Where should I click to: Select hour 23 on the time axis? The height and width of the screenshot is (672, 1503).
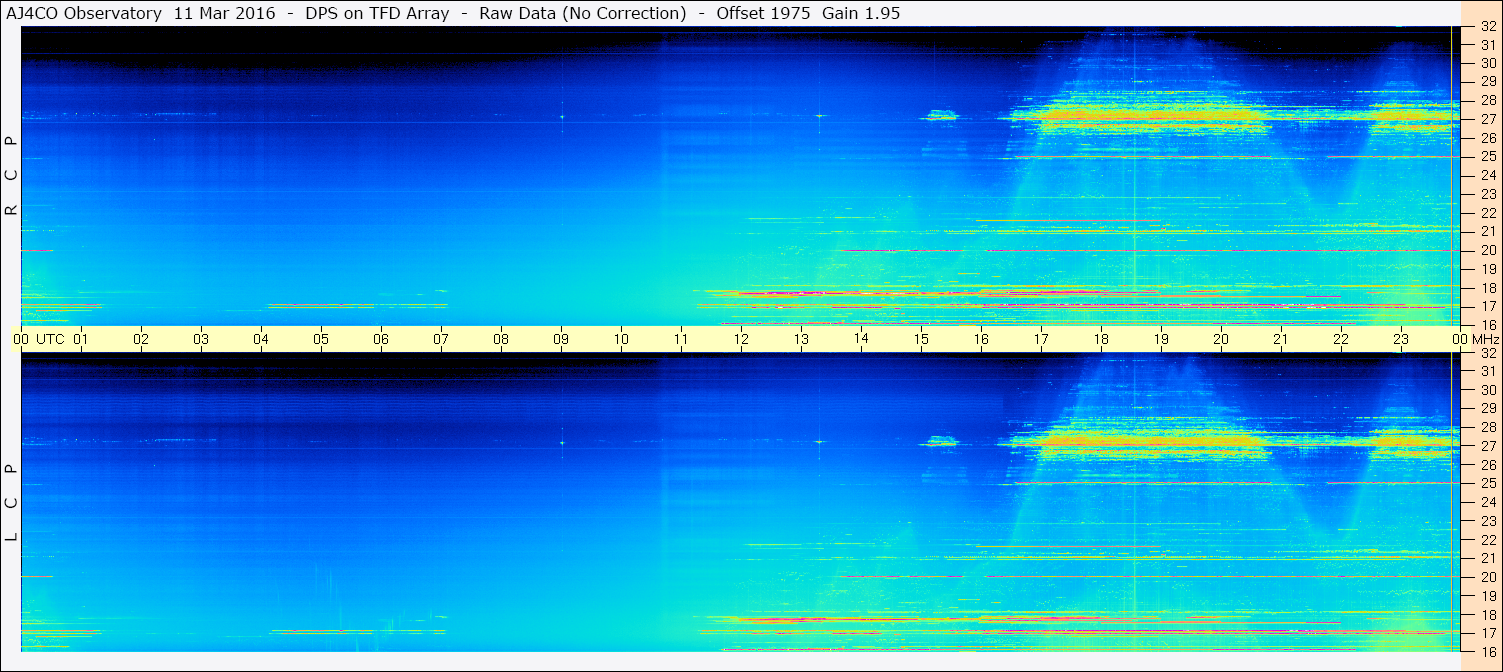click(1401, 339)
